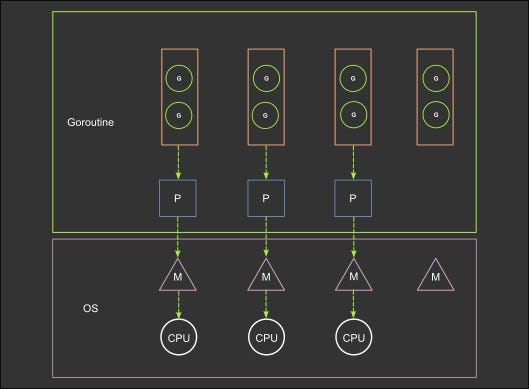Click the dashed arrow into leftmost P
Viewport: 529px width, 389px height.
pos(178,162)
